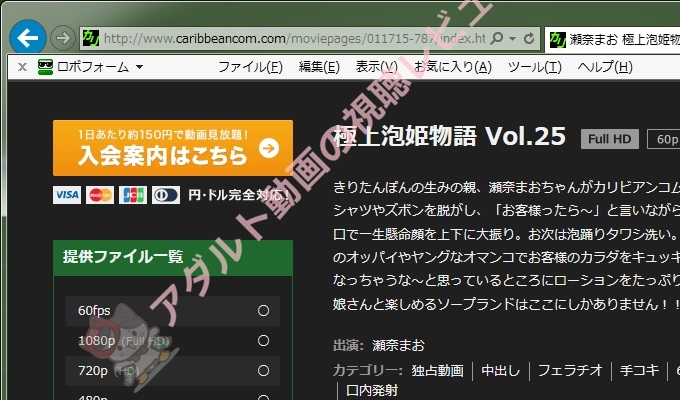The height and width of the screenshot is (400, 680).
Task: Click the JCB card logo
Action: pyautogui.click(x=133, y=195)
